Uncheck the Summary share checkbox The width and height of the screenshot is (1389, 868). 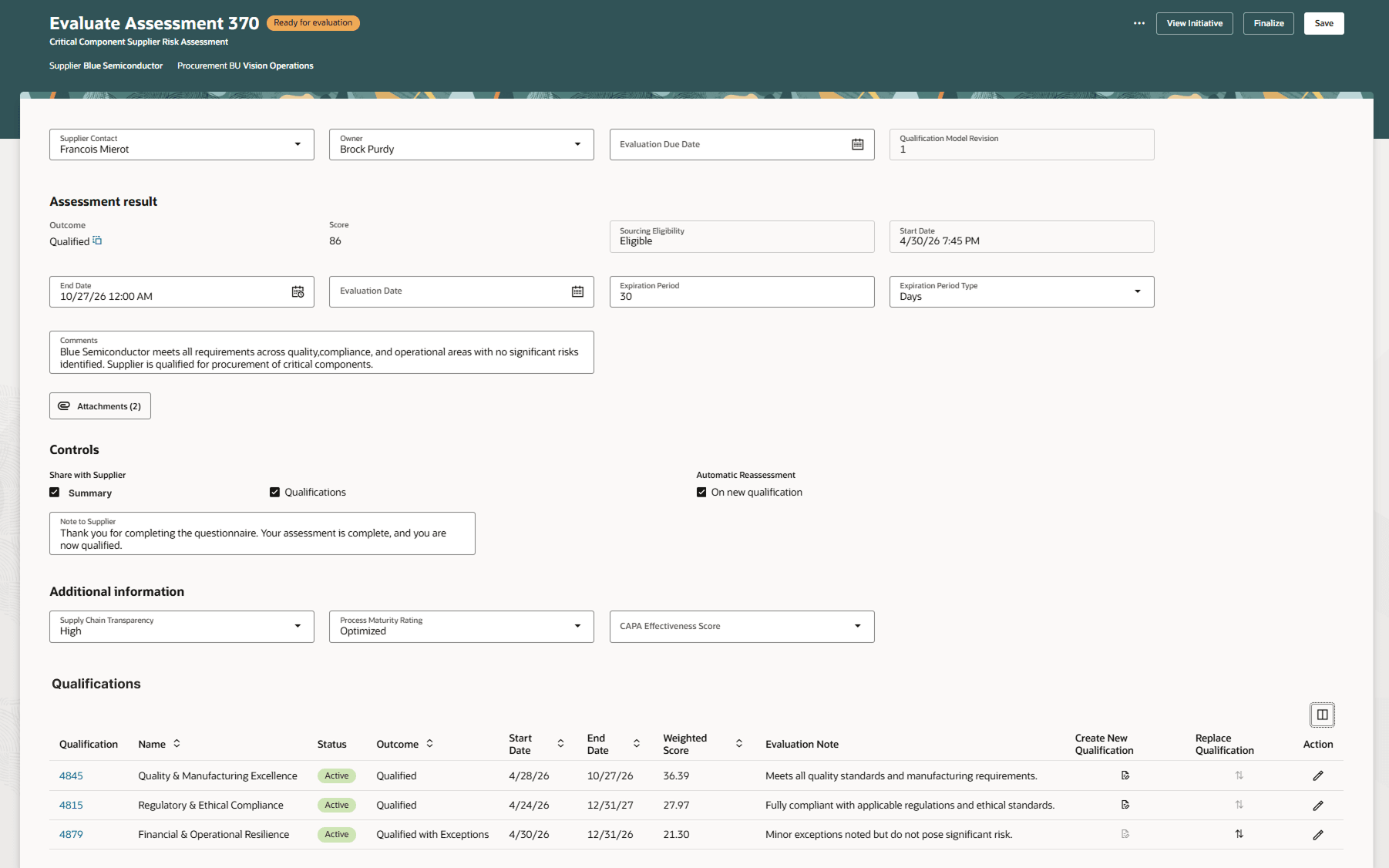coord(55,492)
